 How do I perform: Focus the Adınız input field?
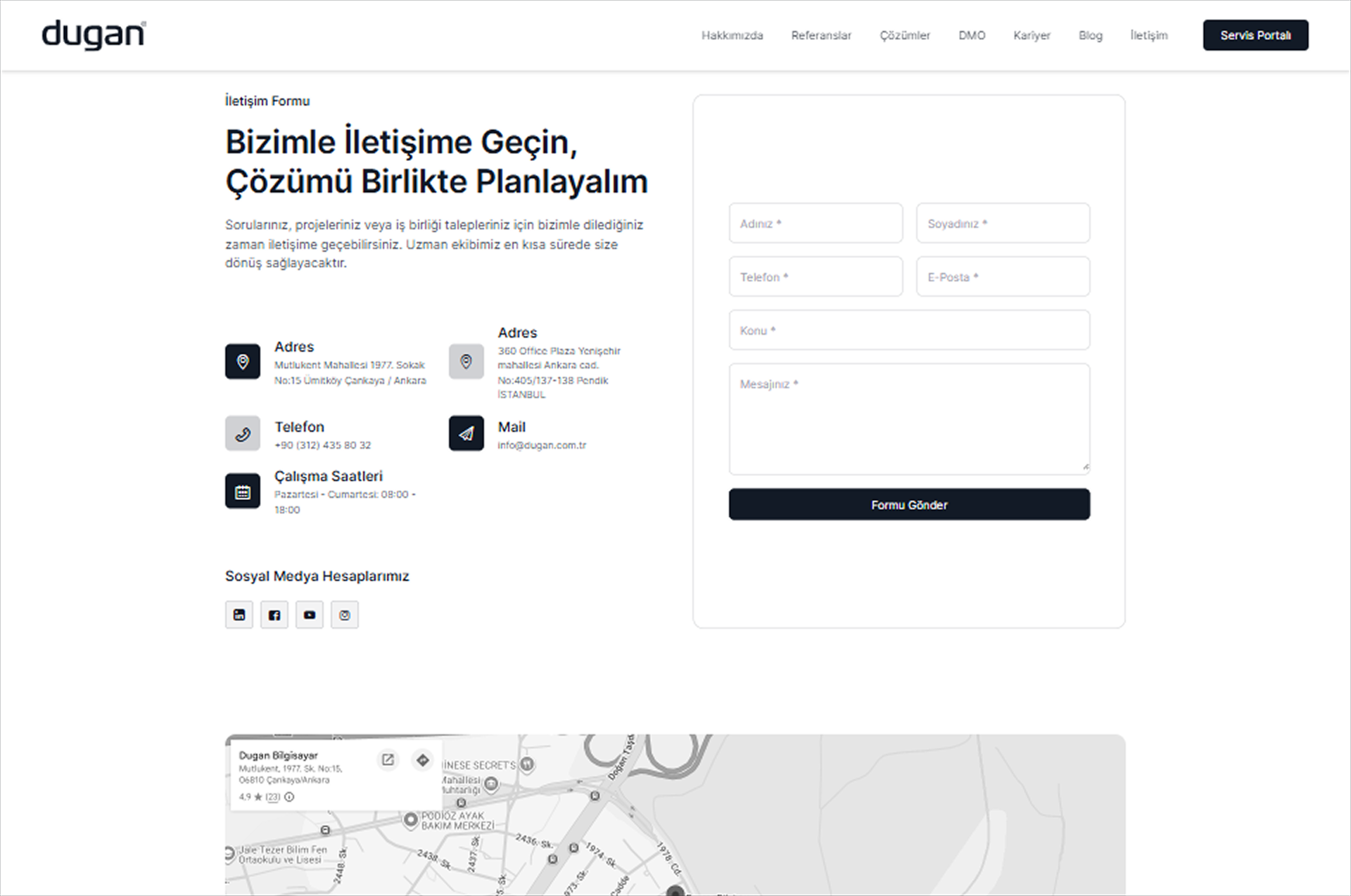[816, 223]
